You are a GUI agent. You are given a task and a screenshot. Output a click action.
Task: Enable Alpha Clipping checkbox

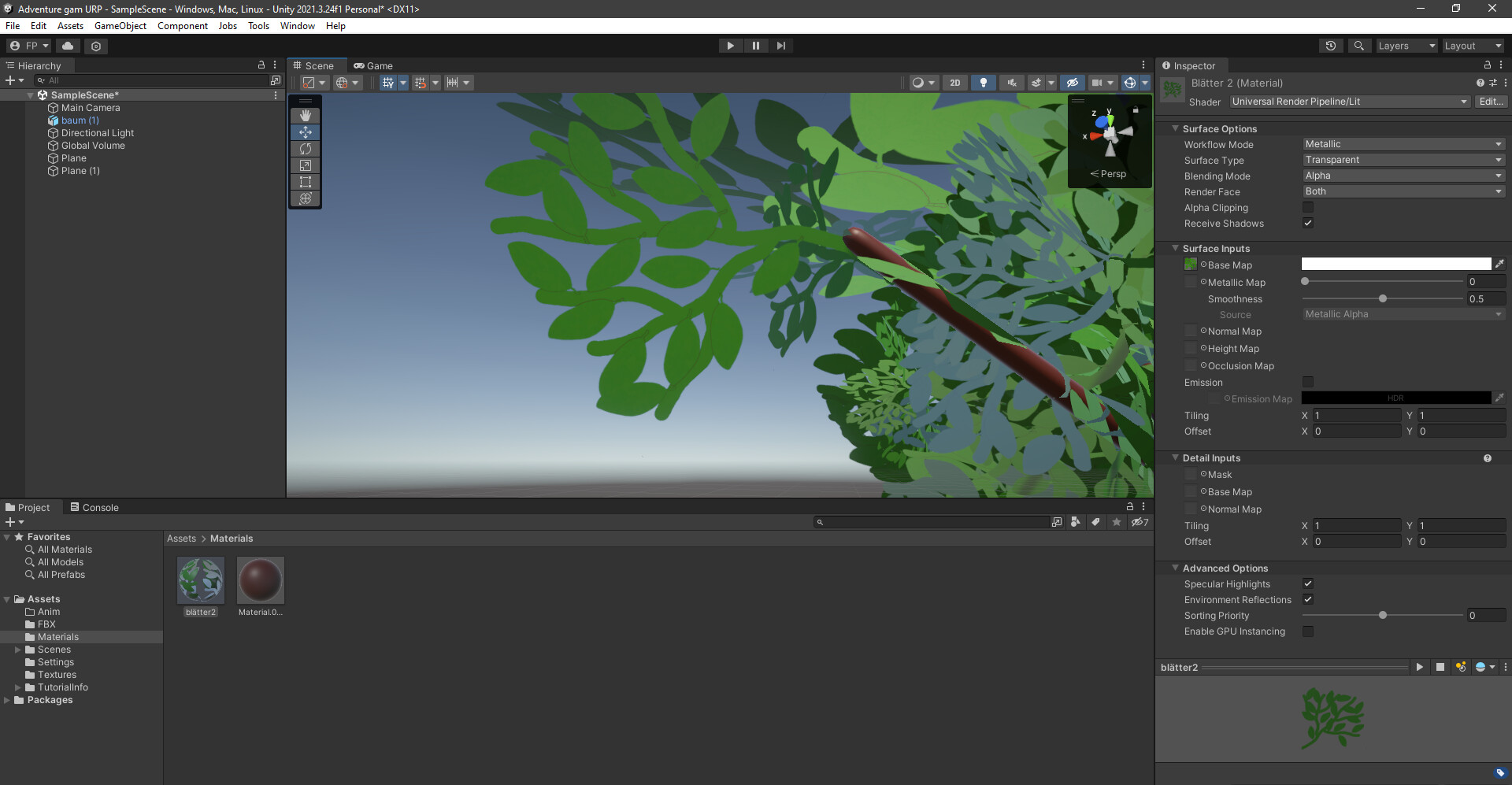(x=1308, y=207)
